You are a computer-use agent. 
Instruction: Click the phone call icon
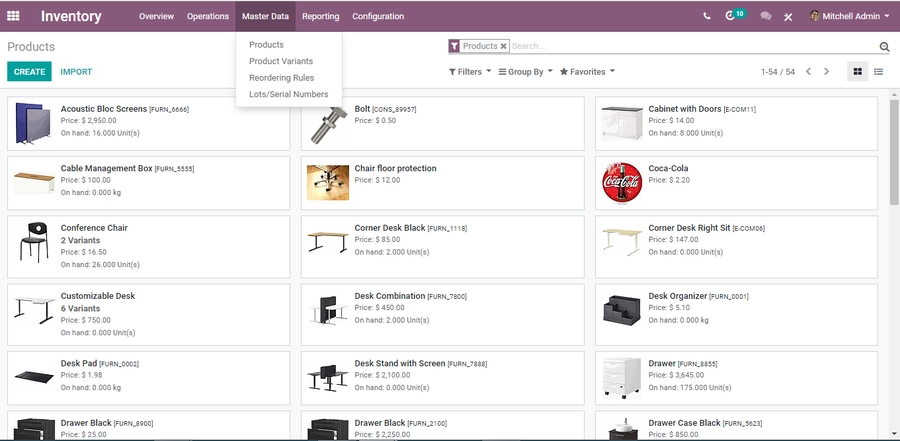coord(708,16)
